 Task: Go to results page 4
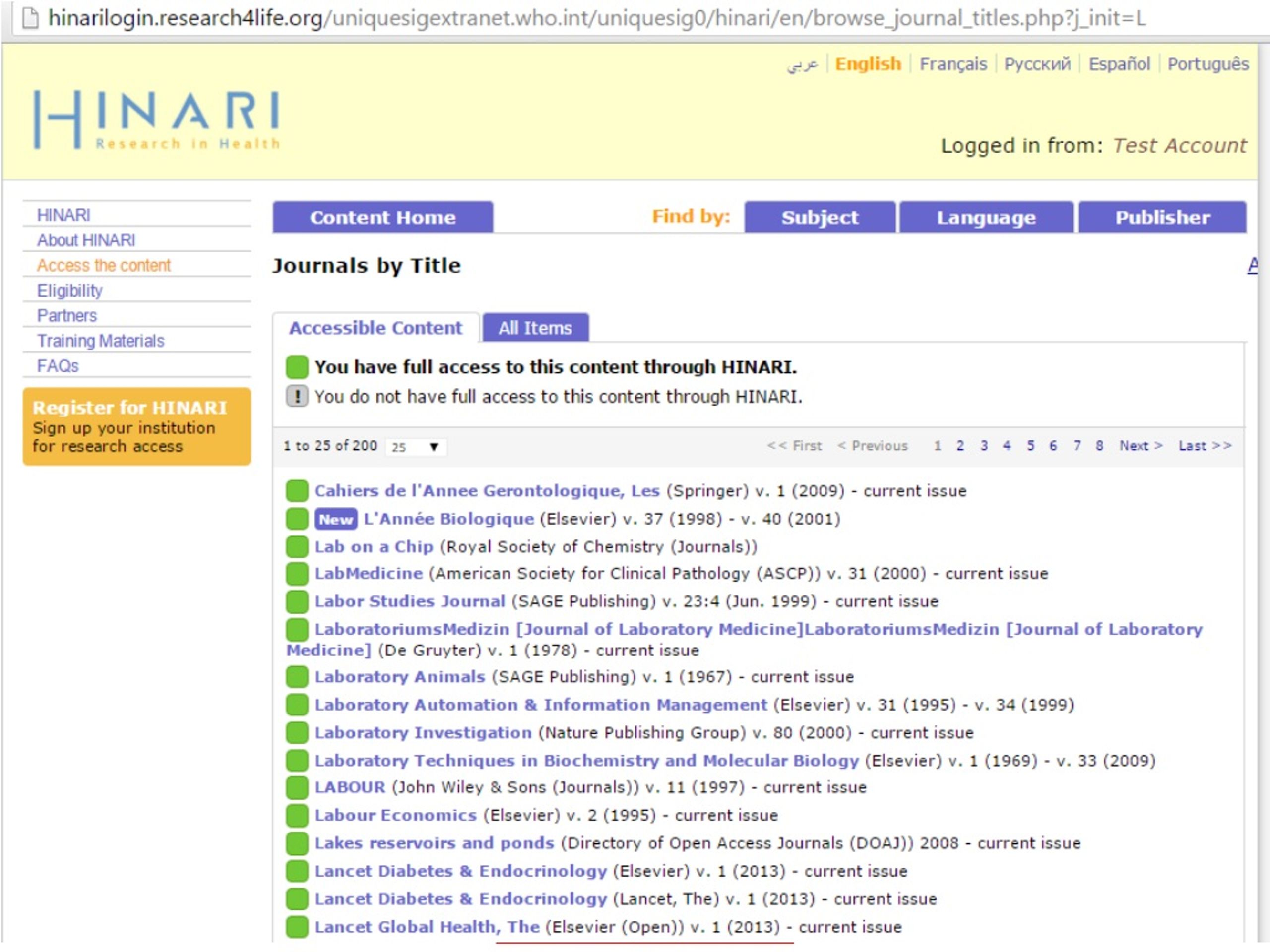1007,446
